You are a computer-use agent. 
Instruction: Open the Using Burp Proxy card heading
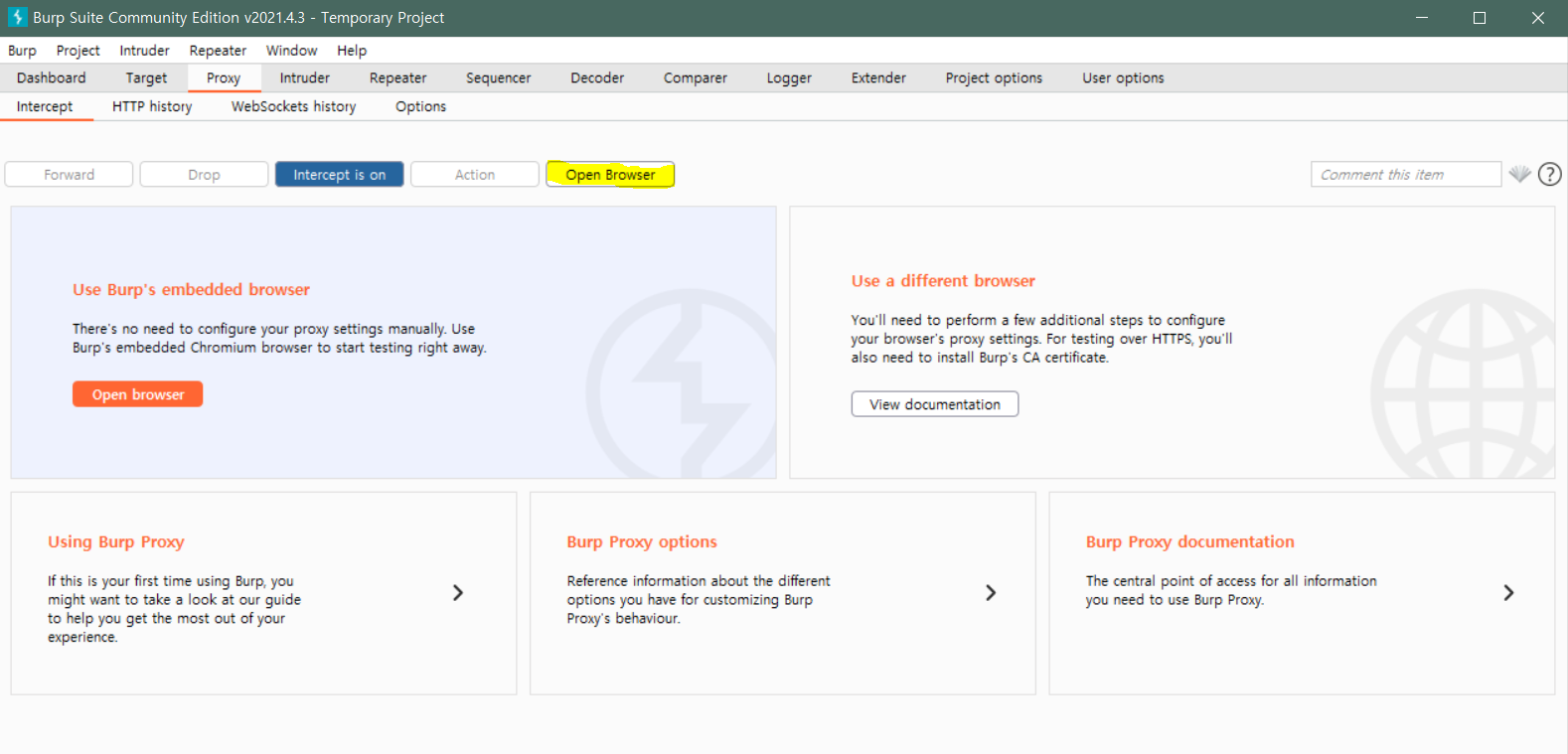pos(116,541)
